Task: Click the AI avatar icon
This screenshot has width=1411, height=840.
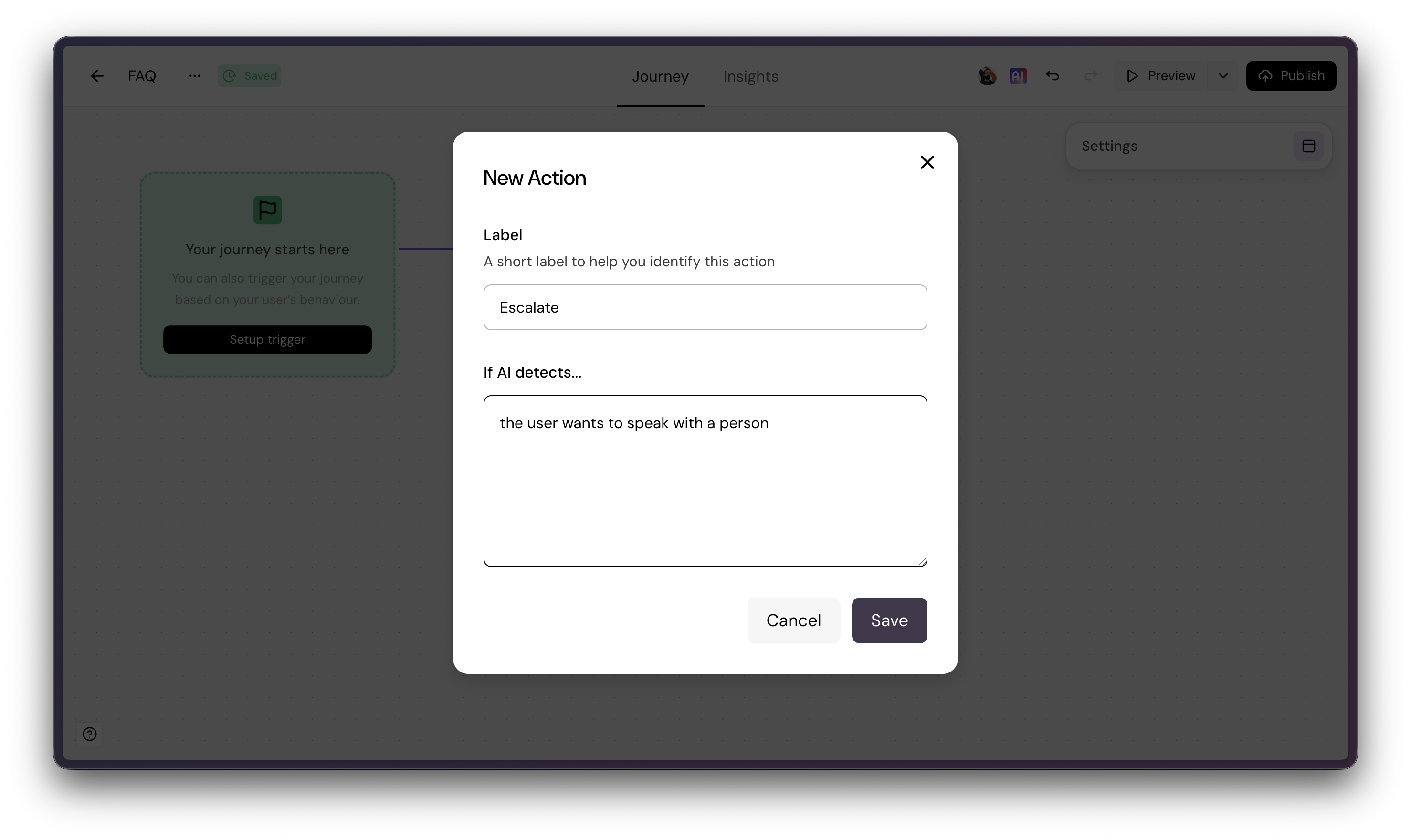Action: [1018, 76]
